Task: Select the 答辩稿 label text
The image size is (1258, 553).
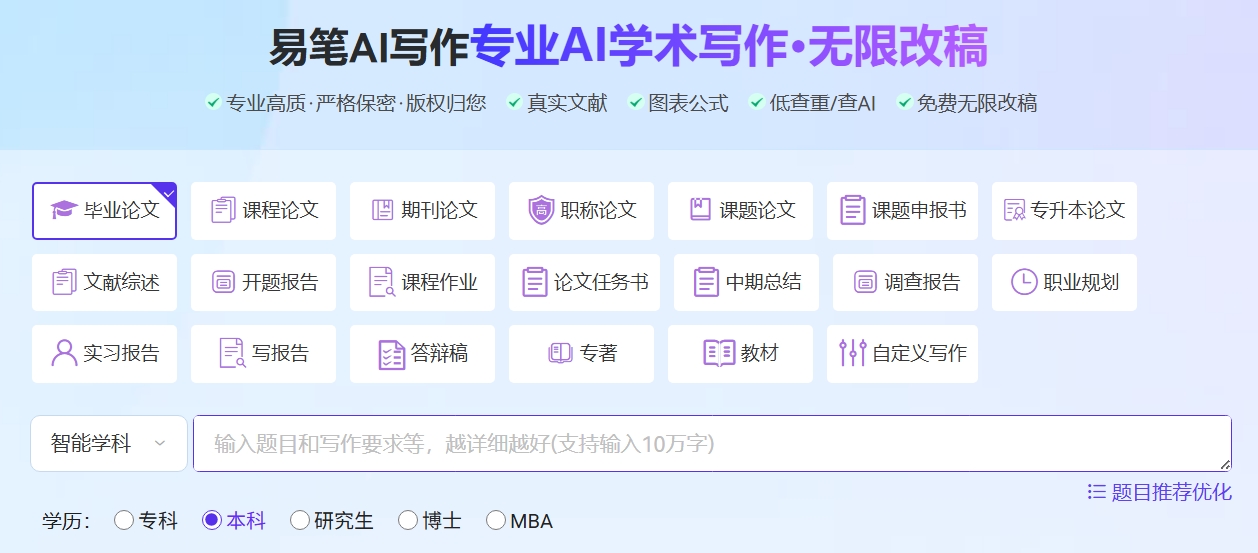Action: click(x=439, y=353)
